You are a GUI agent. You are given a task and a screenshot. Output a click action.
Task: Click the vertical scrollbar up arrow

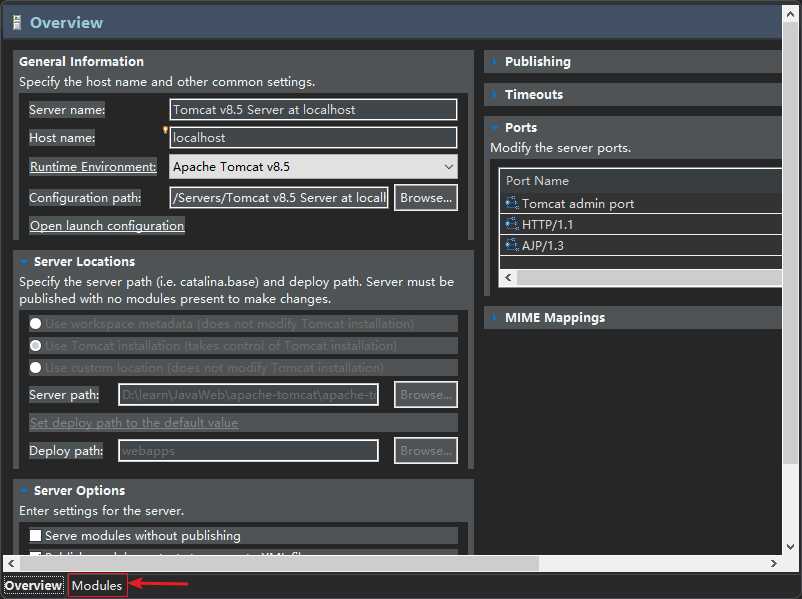791,14
